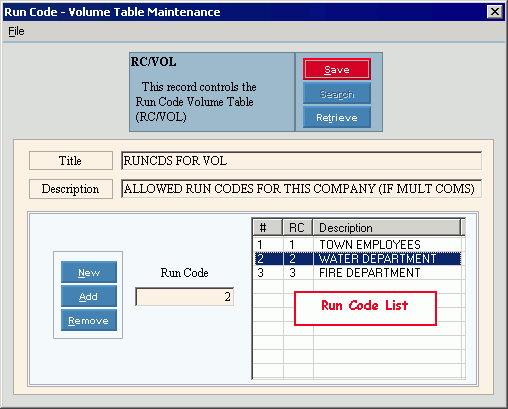Click the Title label box
This screenshot has height=409, width=508.
point(71,161)
